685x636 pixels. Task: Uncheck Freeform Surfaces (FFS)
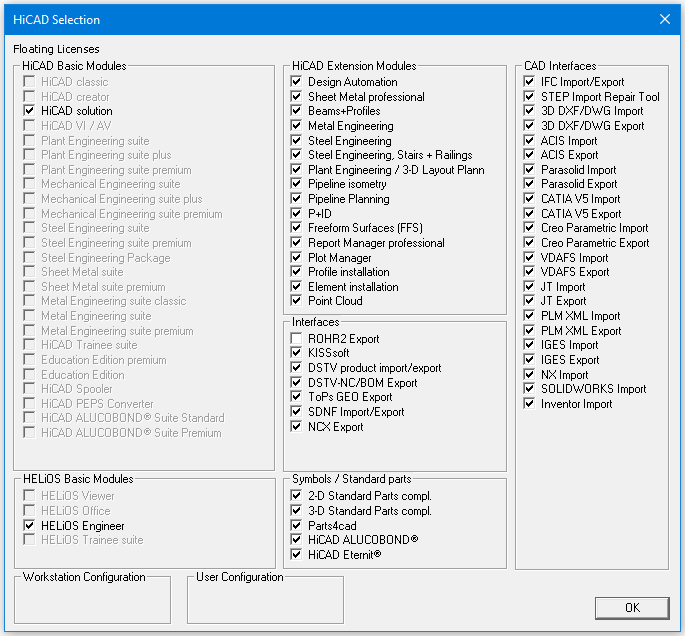pyautogui.click(x=296, y=228)
